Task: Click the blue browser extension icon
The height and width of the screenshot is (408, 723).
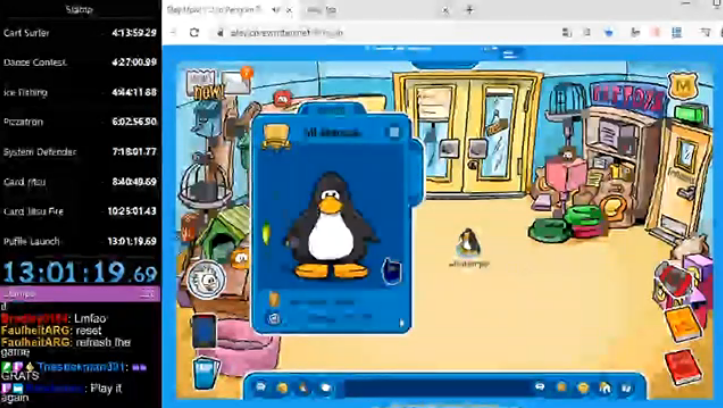Action: pos(609,32)
